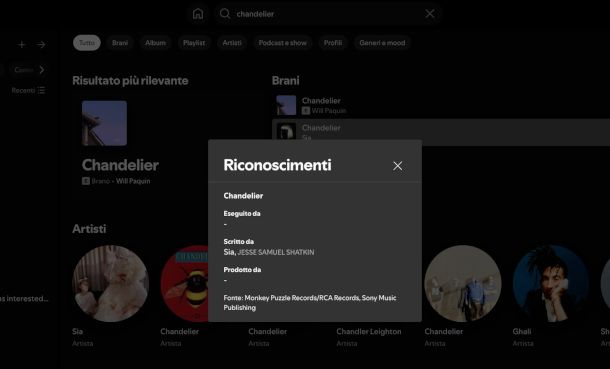Click the Recenti label in sidebar
This screenshot has height=369, width=610.
tap(23, 90)
